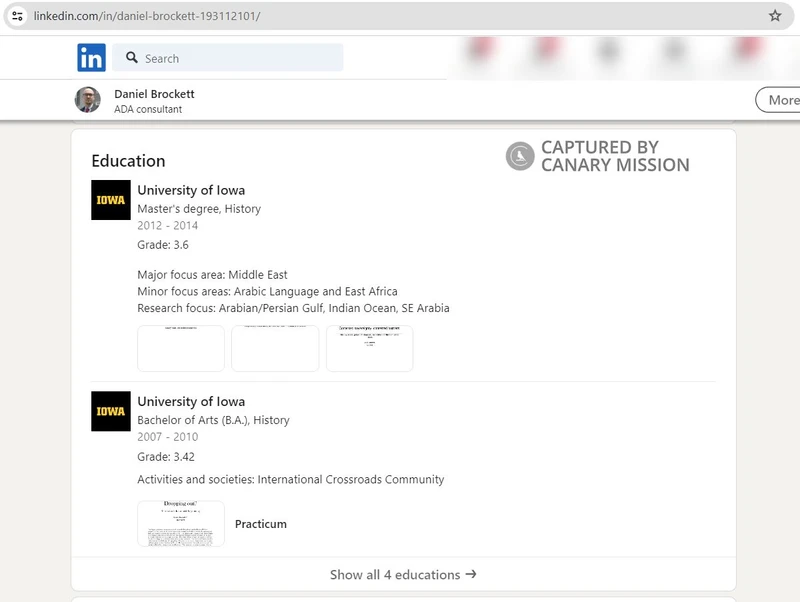Open University of Iowa Bachelor of Arts entry
The image size is (800, 602).
tap(191, 402)
